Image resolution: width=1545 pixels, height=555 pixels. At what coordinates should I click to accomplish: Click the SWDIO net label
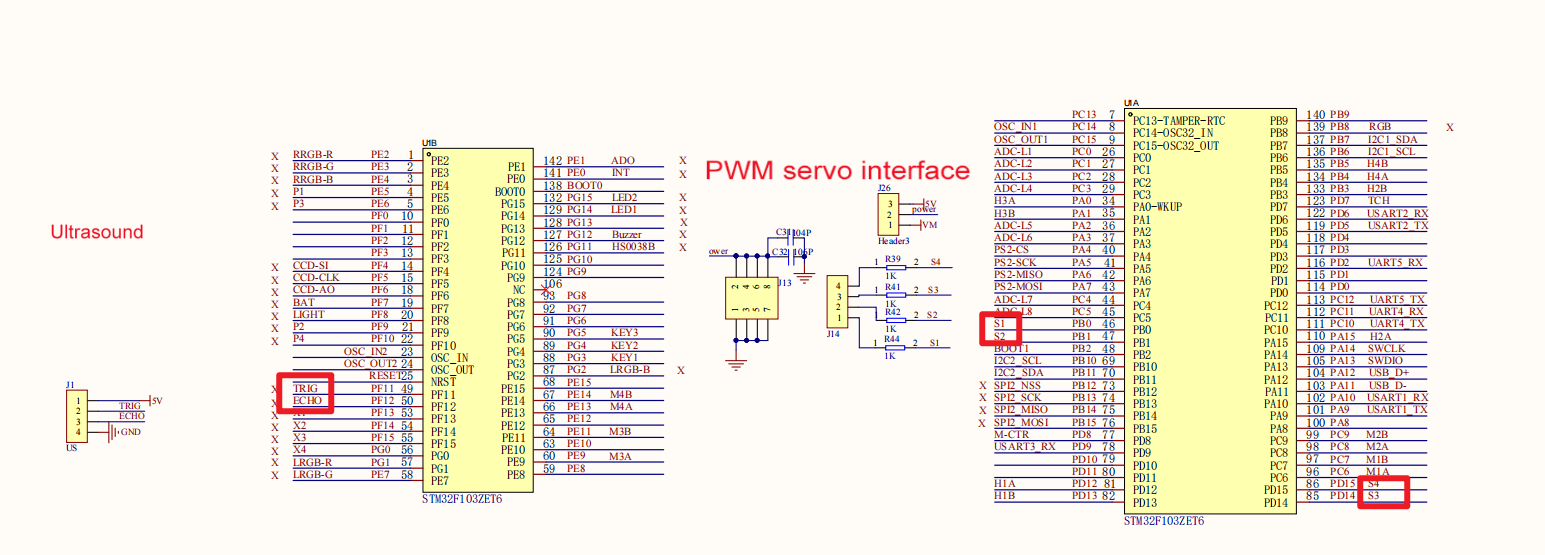point(1387,360)
